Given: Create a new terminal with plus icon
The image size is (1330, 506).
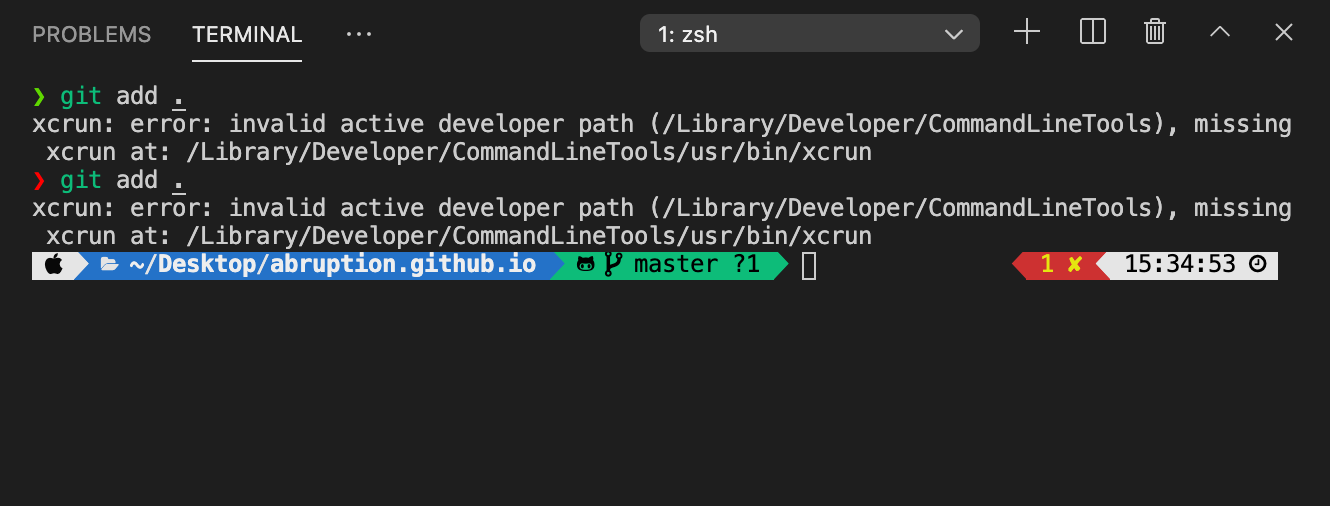Looking at the screenshot, I should coord(1027,32).
